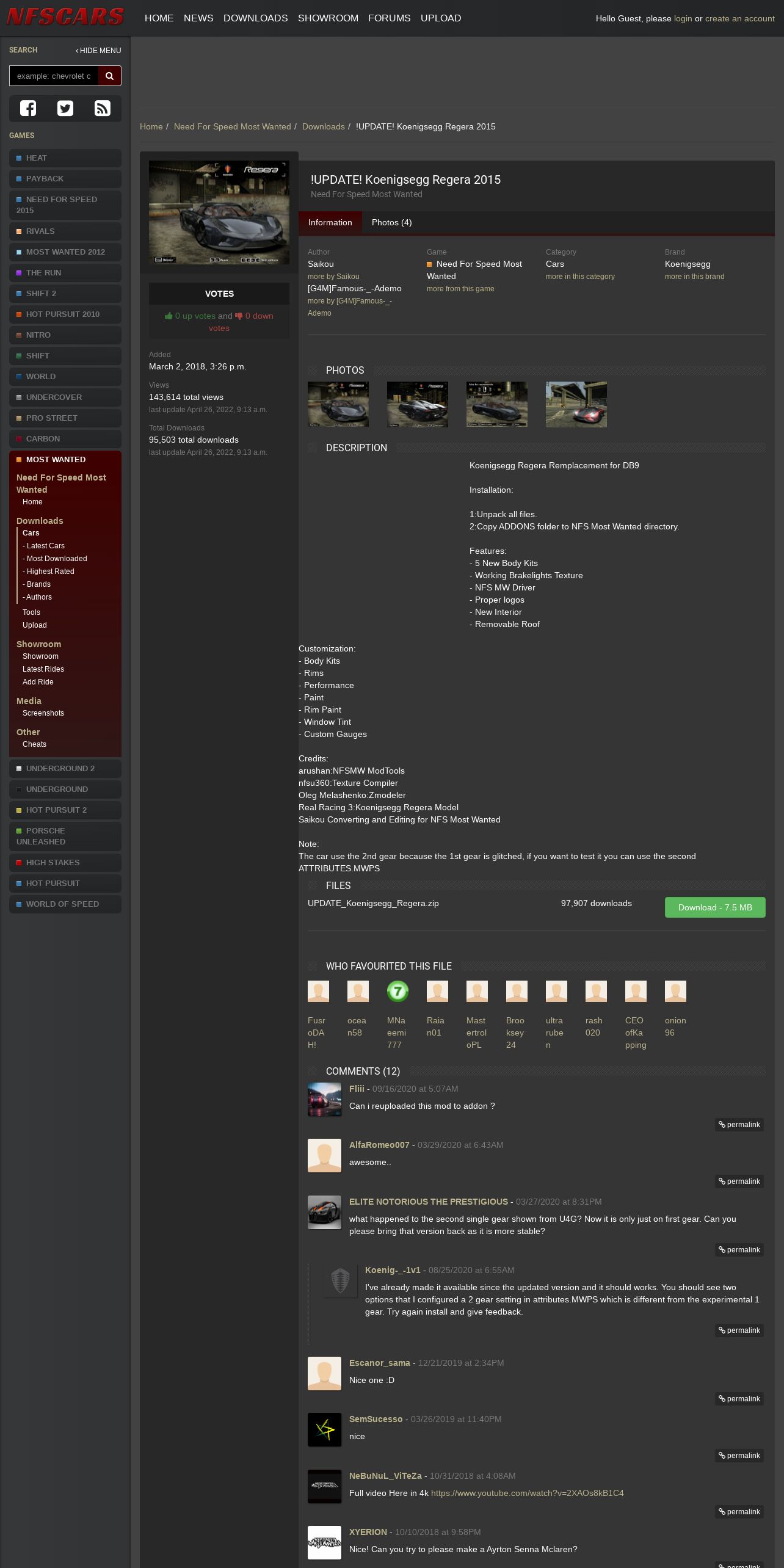Open rash020's favourite avatar
784x1568 pixels.
click(596, 991)
